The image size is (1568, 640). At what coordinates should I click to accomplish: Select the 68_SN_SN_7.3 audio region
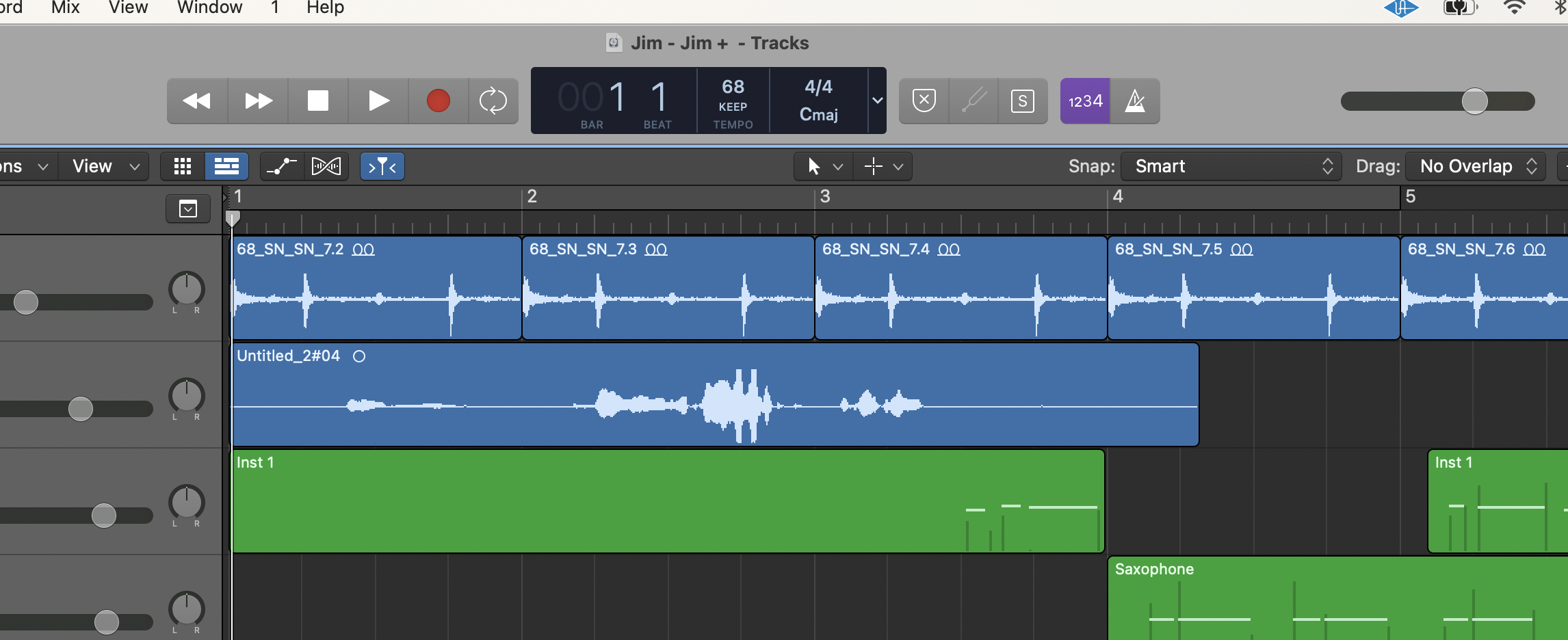click(x=668, y=288)
